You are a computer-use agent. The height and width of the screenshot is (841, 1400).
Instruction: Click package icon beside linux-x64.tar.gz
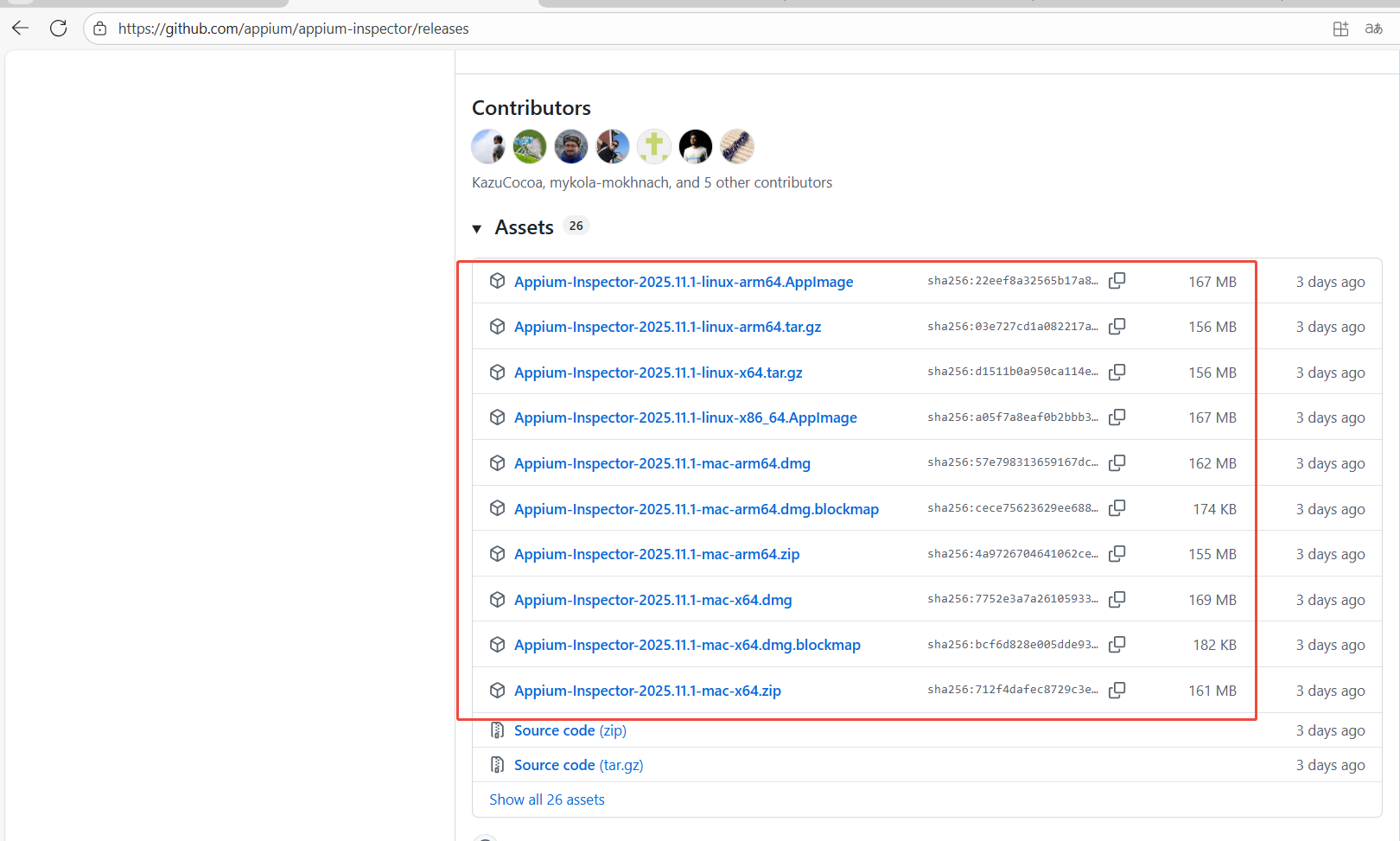coord(497,372)
